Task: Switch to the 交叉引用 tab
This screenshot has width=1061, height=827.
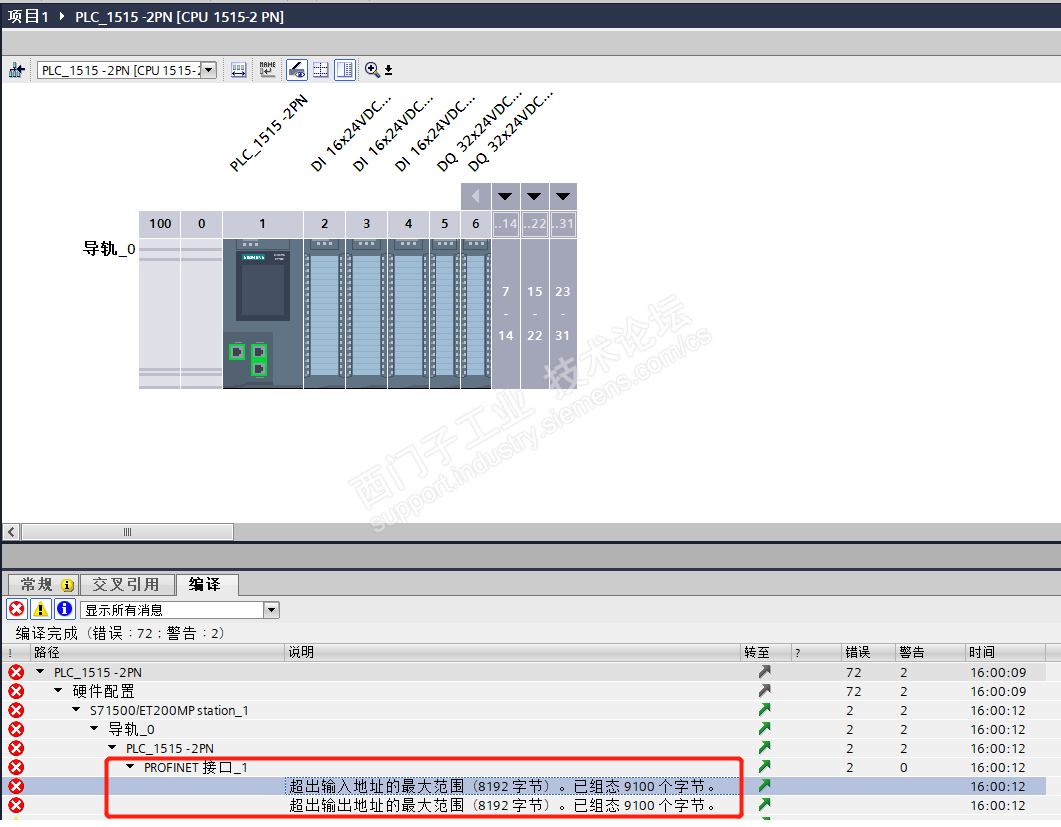Action: [126, 585]
